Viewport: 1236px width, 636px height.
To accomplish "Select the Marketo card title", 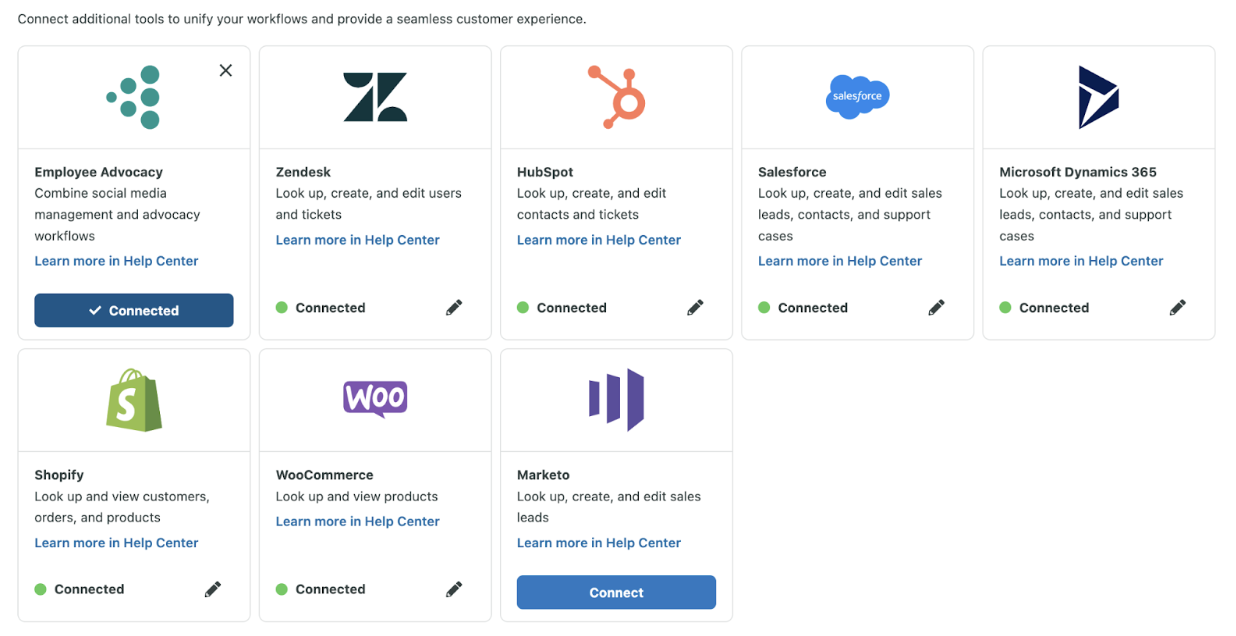I will [543, 475].
